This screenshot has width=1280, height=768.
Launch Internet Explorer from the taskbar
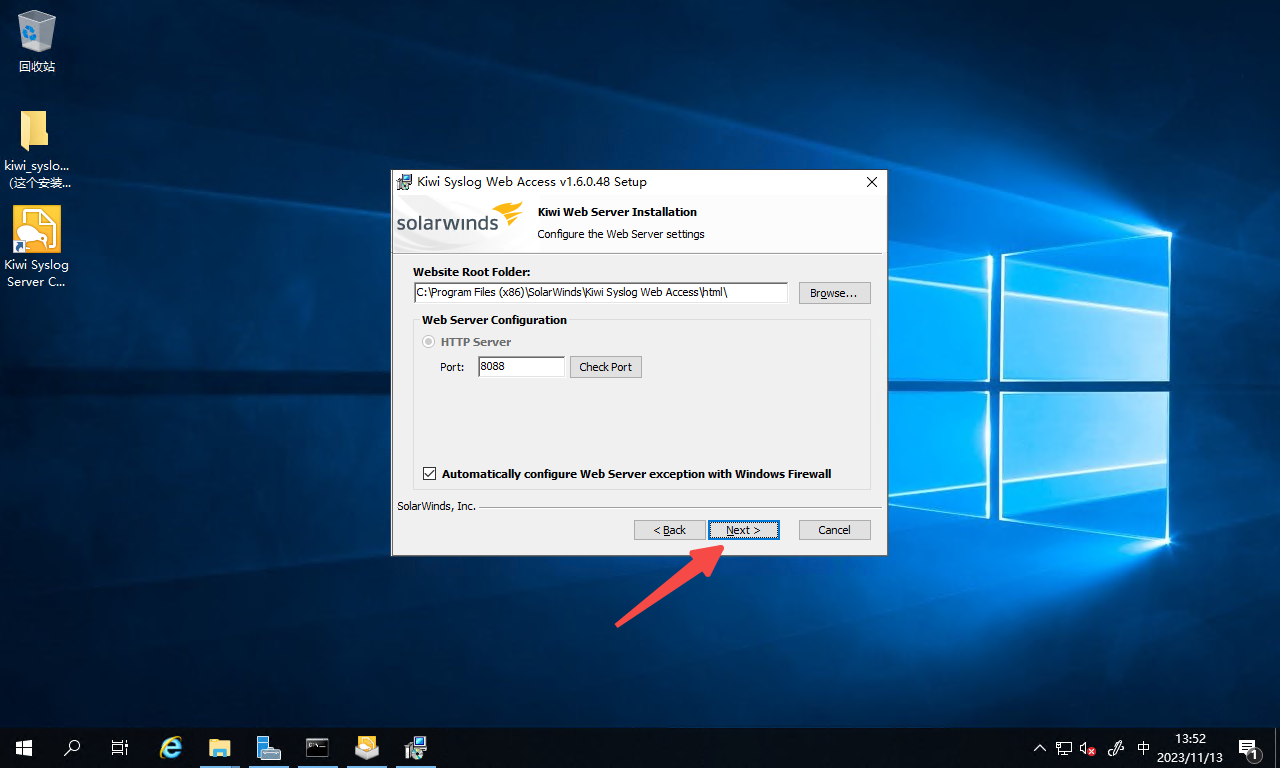(x=171, y=747)
